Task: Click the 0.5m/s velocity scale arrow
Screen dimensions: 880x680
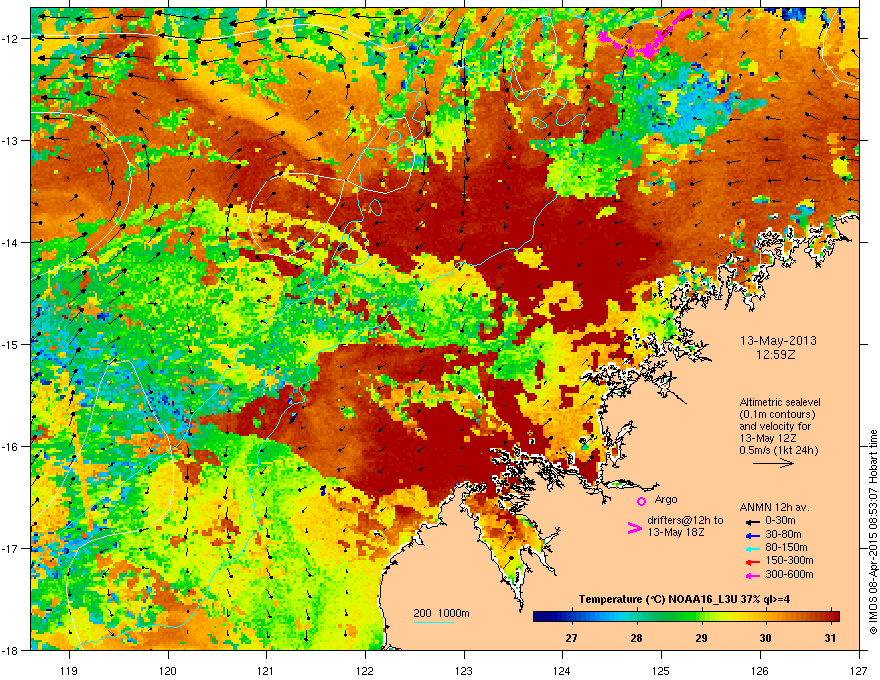Action: click(x=773, y=463)
